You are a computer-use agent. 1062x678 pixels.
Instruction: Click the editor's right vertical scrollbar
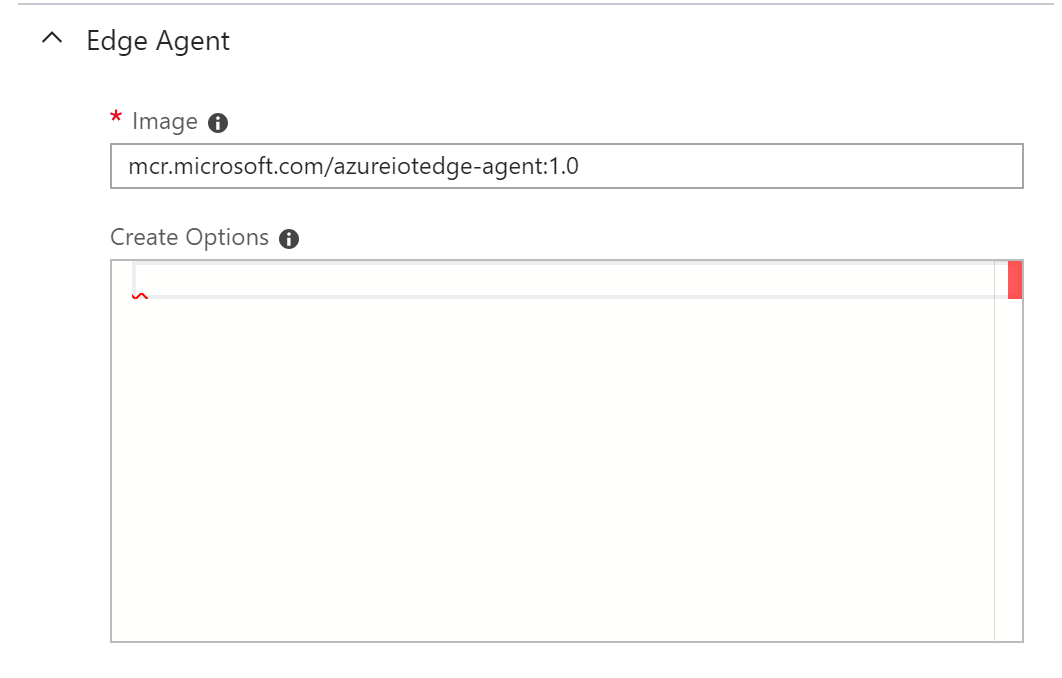click(1013, 450)
